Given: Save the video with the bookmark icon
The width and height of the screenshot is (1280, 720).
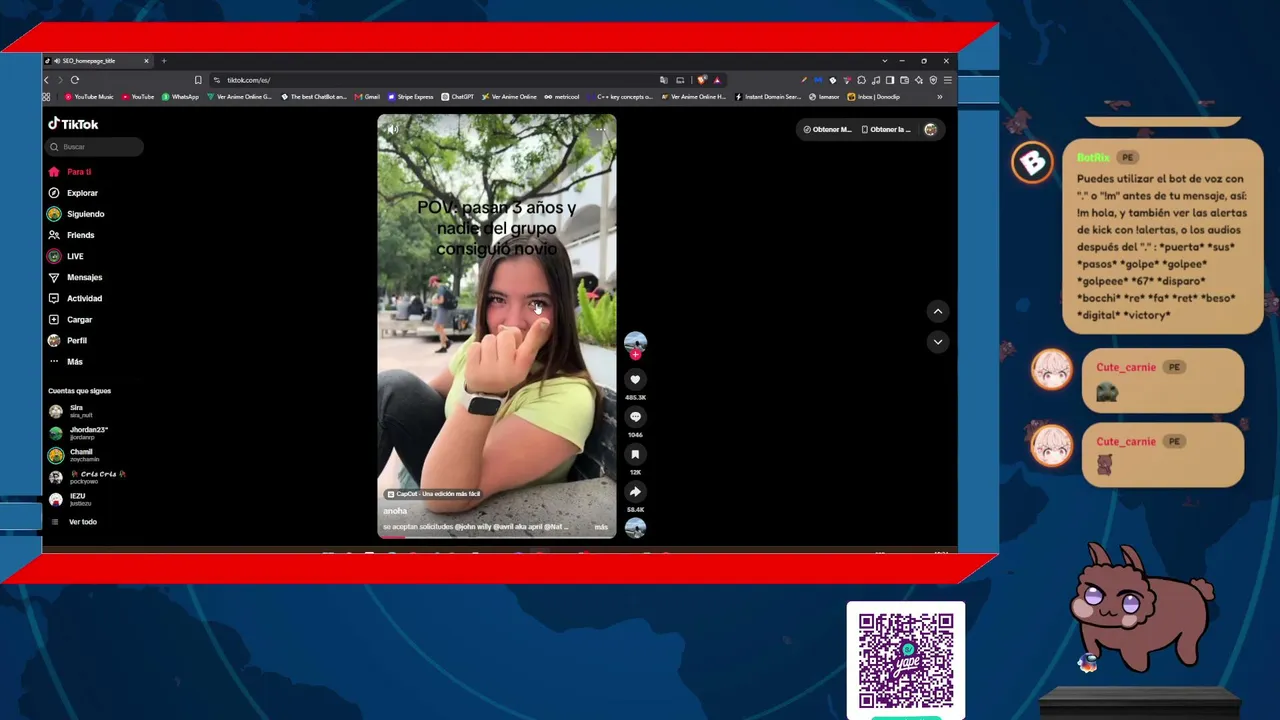Looking at the screenshot, I should (x=635, y=454).
